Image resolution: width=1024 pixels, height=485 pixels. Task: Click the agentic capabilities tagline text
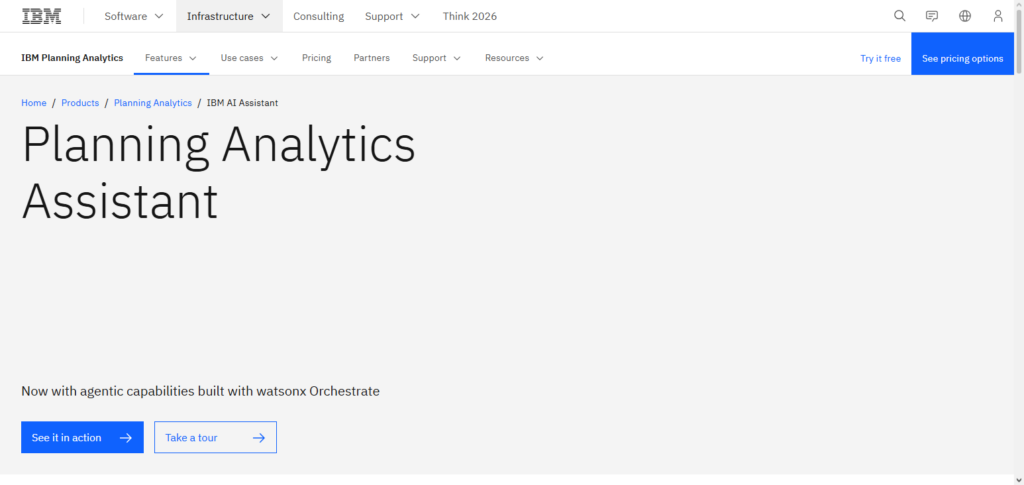click(x=200, y=392)
